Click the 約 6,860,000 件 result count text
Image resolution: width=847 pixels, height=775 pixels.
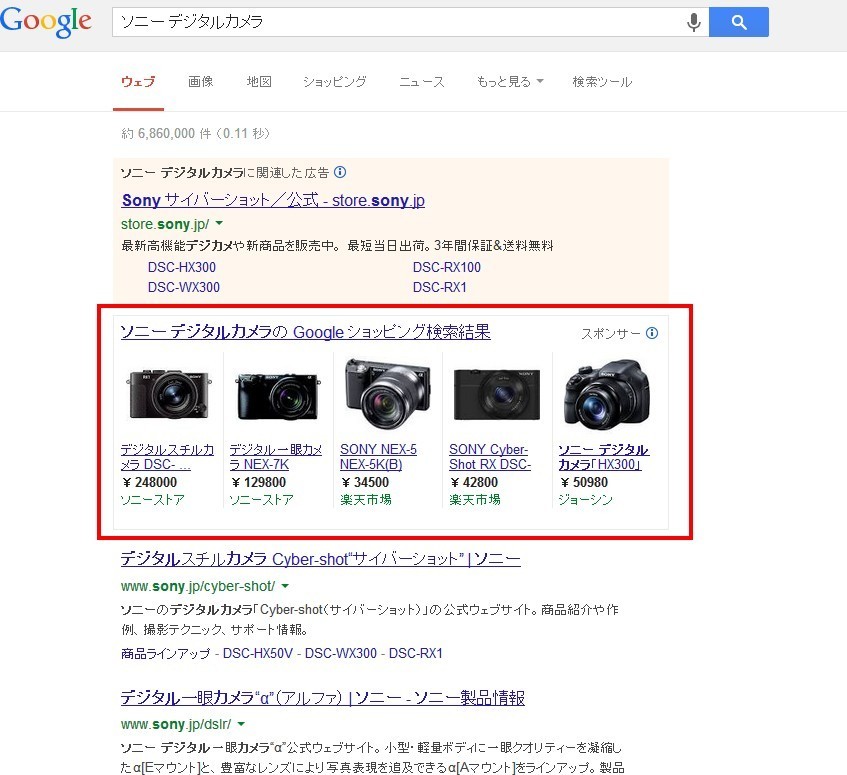pos(196,133)
